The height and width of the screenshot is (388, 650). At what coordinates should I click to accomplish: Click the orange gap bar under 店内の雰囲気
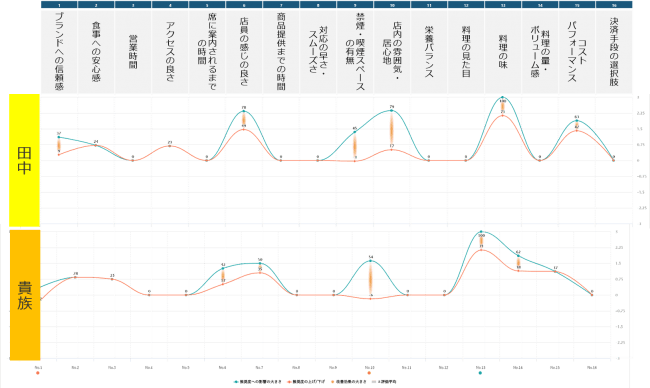(391, 129)
